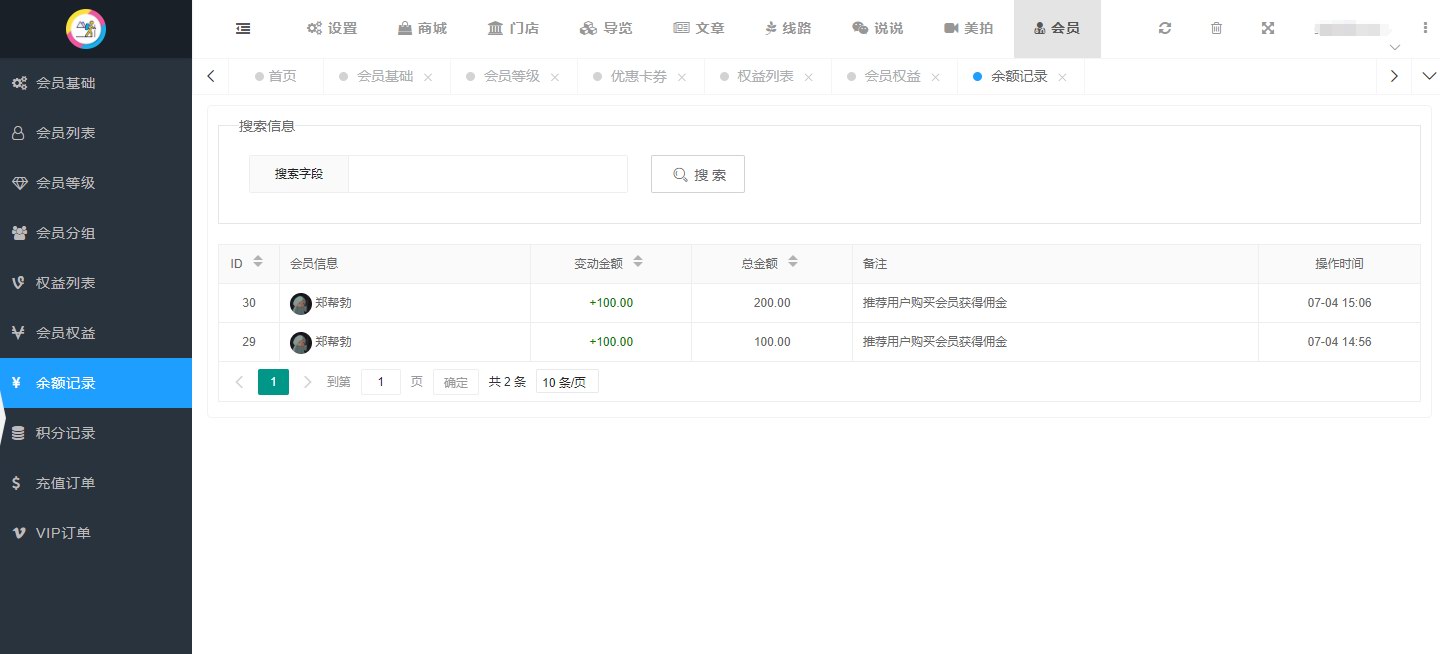Close the 余额记录 tab
This screenshot has height=654, width=1440.
point(1063,77)
